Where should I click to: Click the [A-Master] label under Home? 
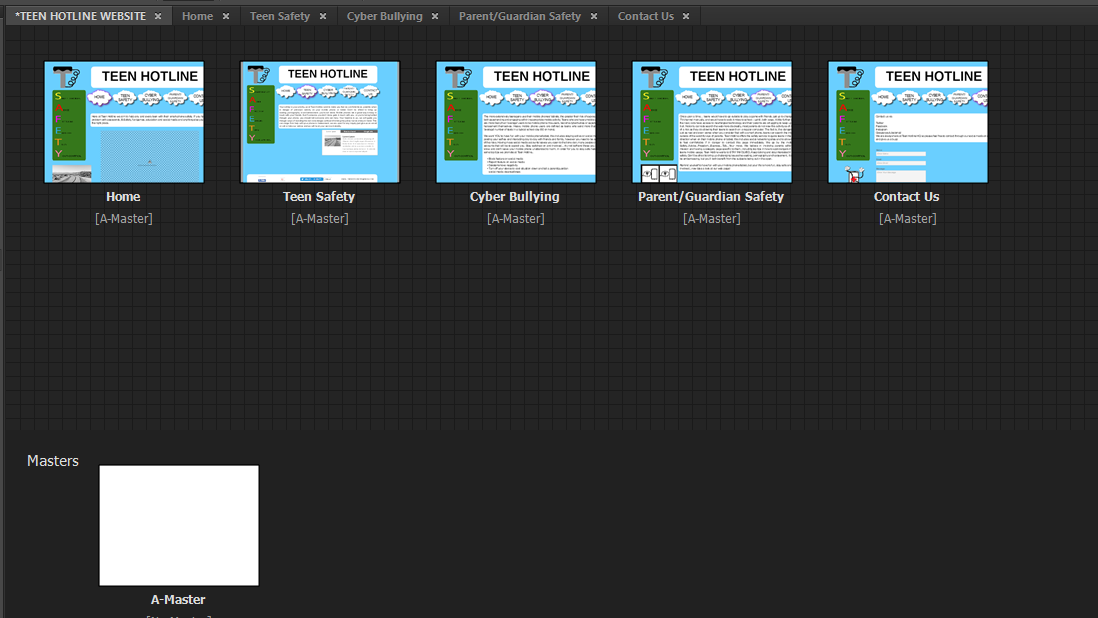[124, 218]
